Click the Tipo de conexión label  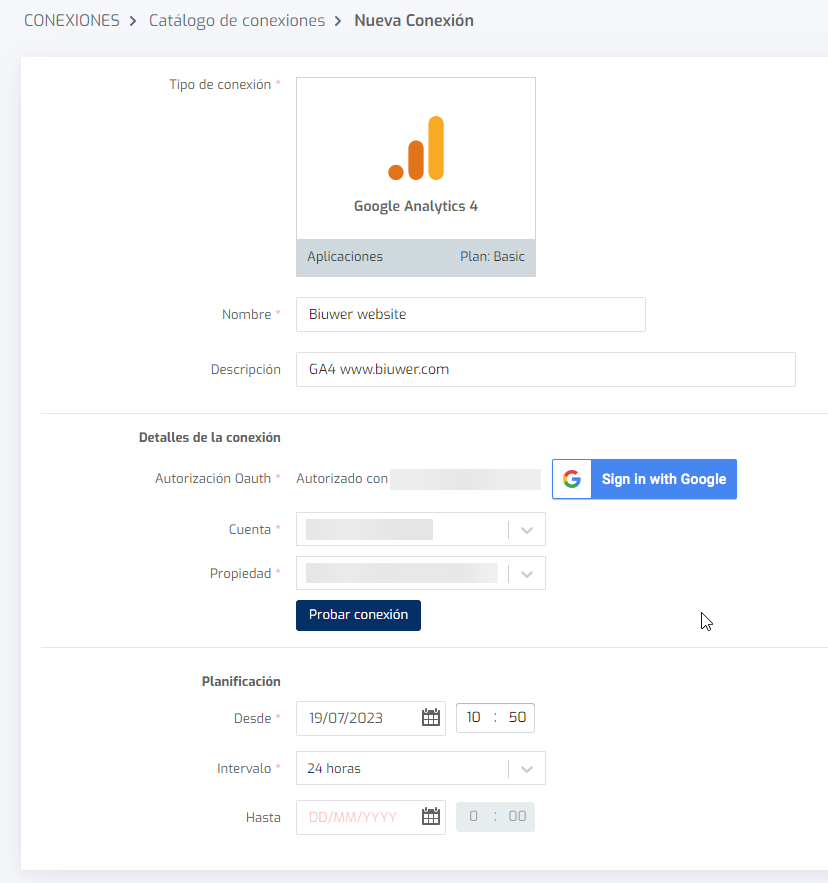tap(220, 84)
